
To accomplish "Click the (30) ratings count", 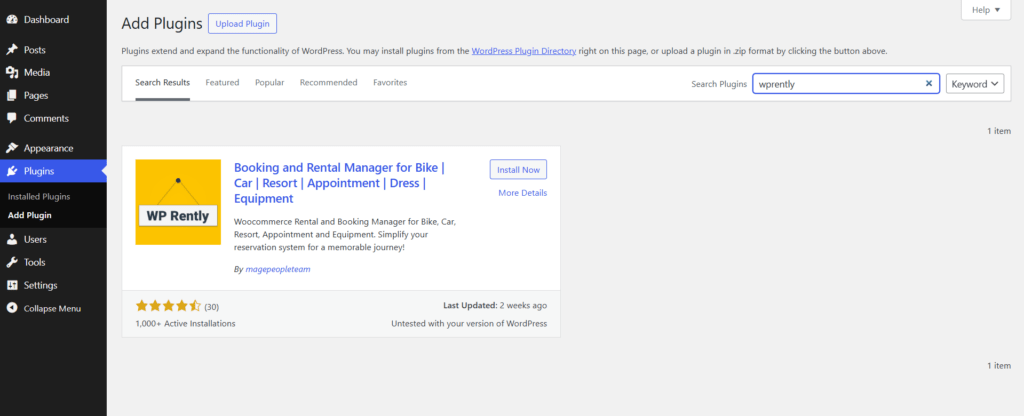I will (x=212, y=306).
